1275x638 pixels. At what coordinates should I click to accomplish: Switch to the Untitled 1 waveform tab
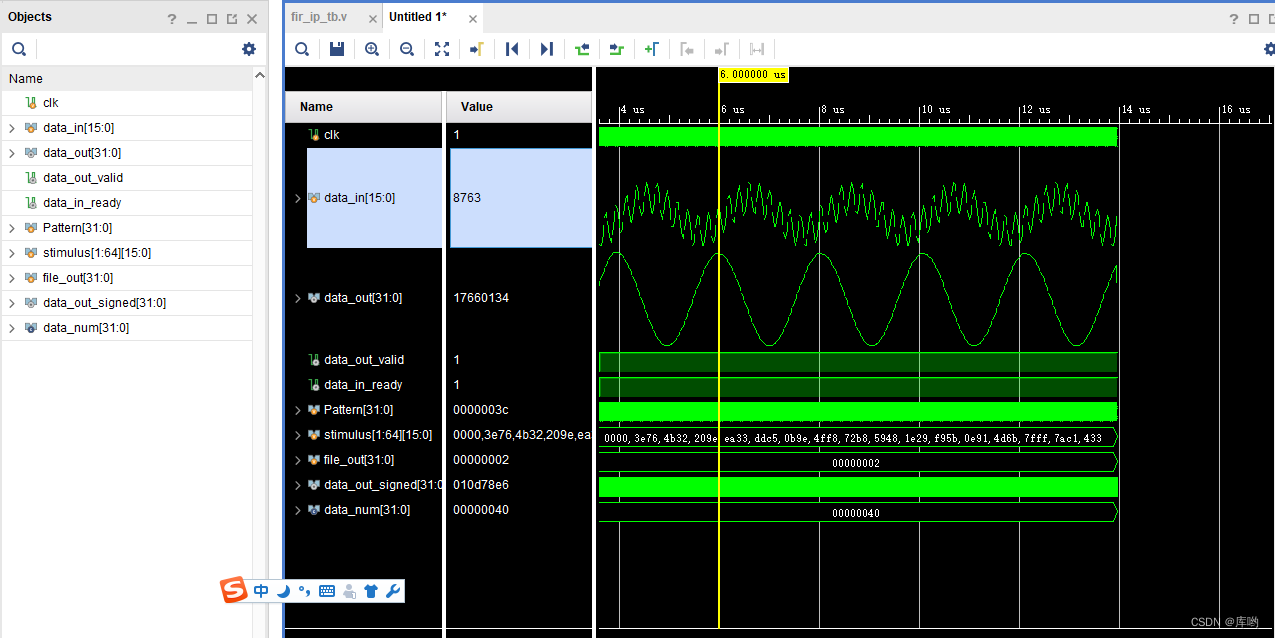click(x=416, y=16)
